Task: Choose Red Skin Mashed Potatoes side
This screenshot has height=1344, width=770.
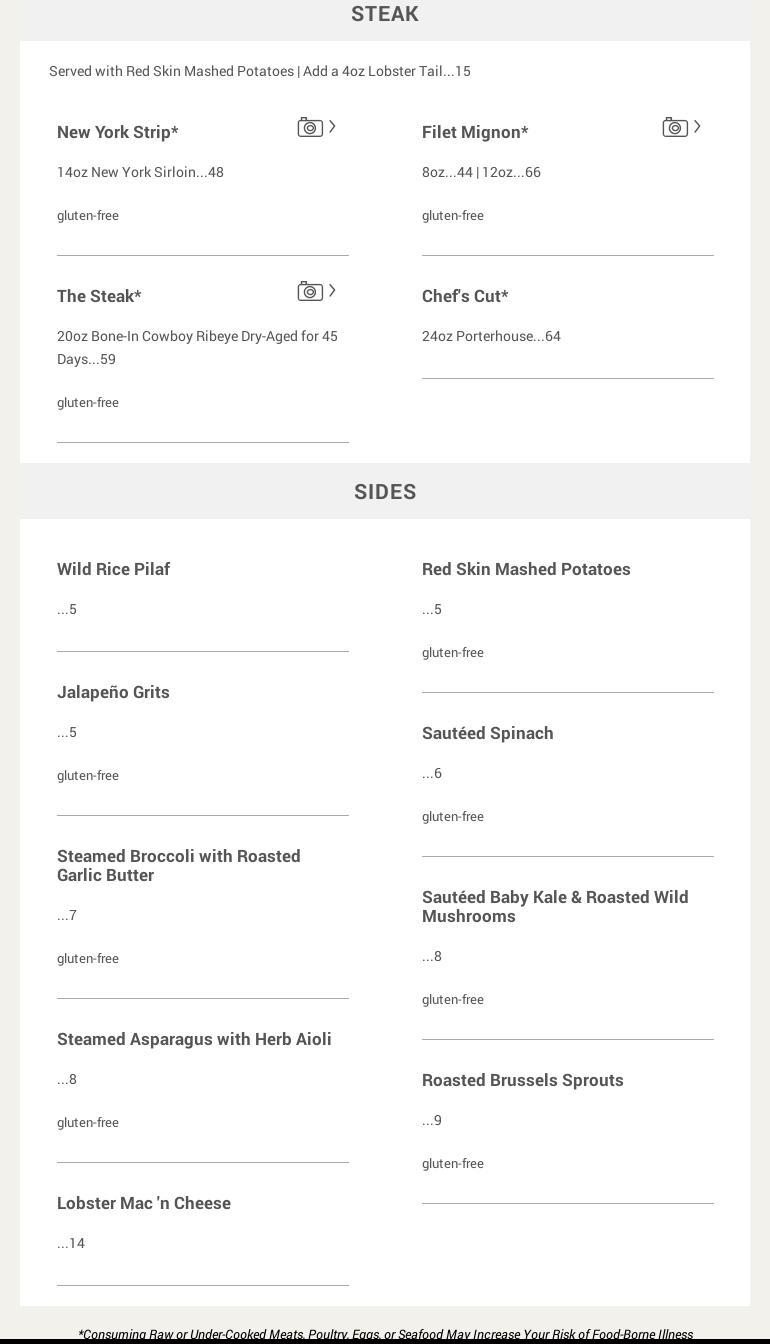Action: coord(526,569)
